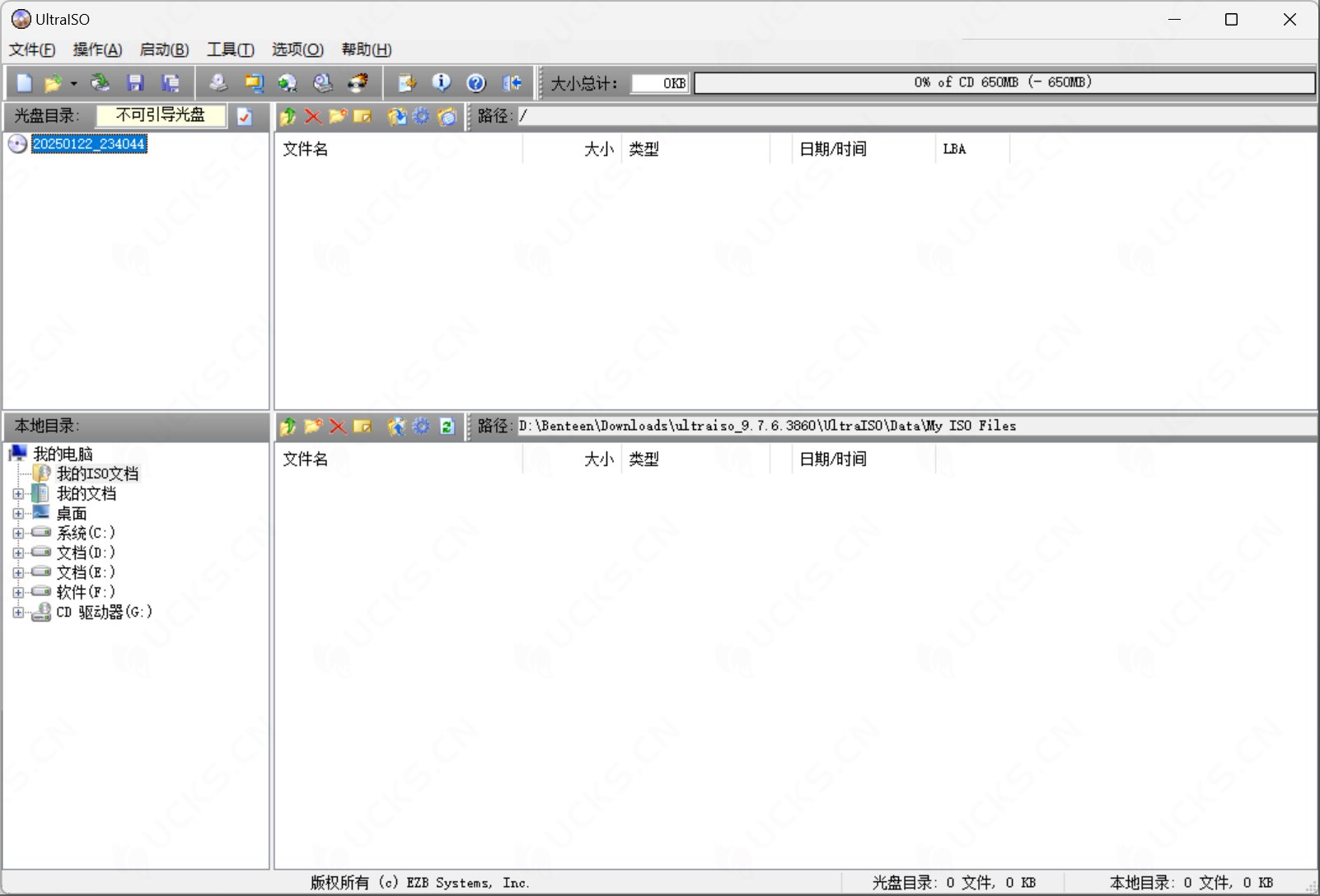1320x896 pixels.
Task: Open the 工具(T) menu
Action: coord(231,49)
